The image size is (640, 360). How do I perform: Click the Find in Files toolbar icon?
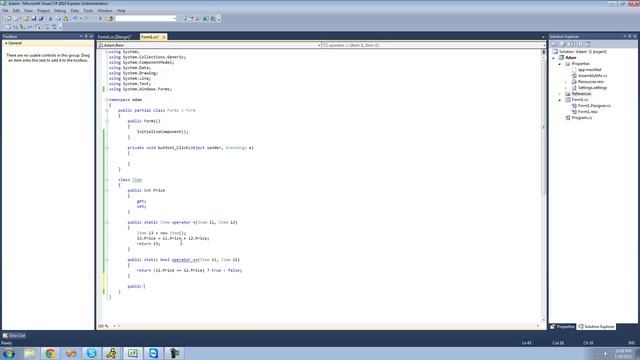(x=111, y=19)
